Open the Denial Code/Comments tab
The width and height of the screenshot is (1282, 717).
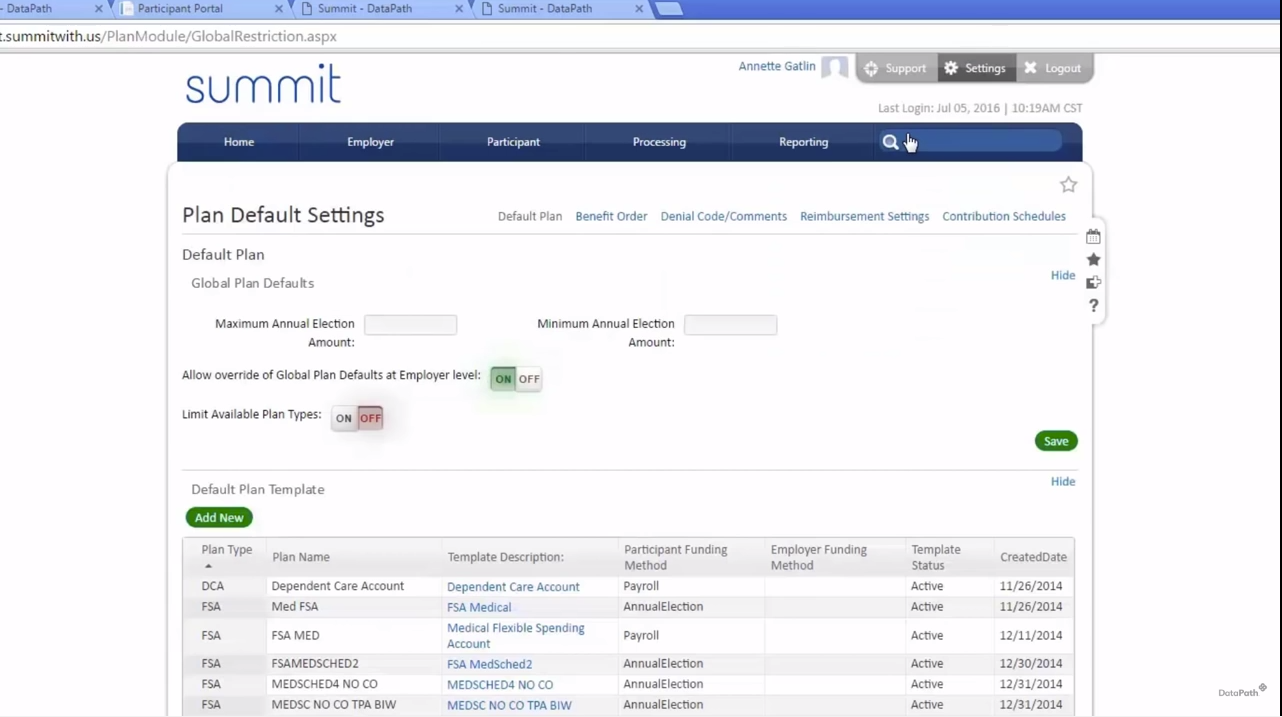coord(723,216)
